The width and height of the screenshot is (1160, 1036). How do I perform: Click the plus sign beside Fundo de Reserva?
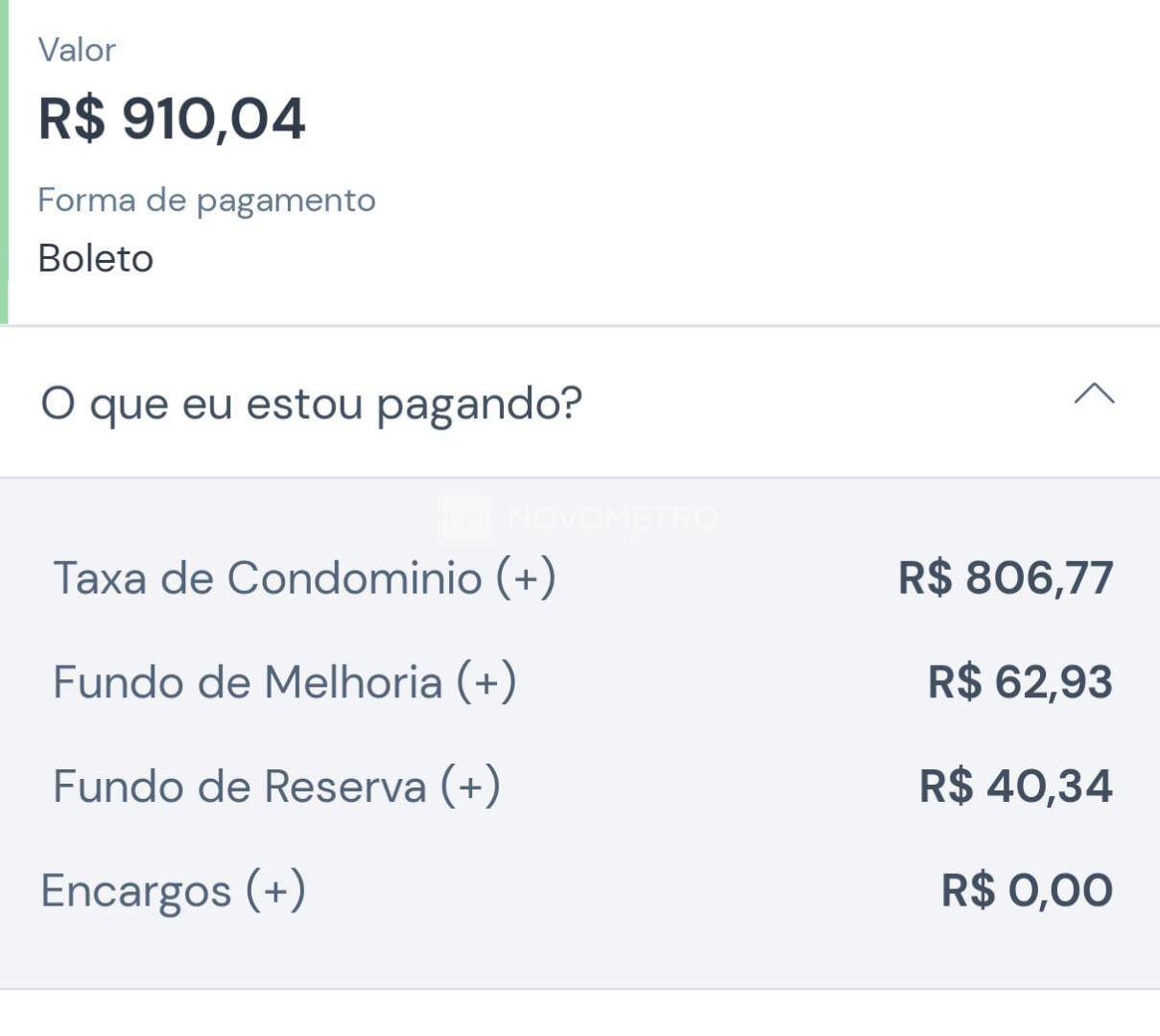coord(470,788)
